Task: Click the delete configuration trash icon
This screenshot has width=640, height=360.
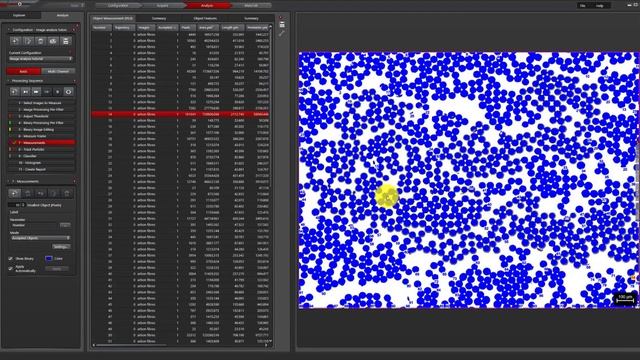Action: pos(40,41)
